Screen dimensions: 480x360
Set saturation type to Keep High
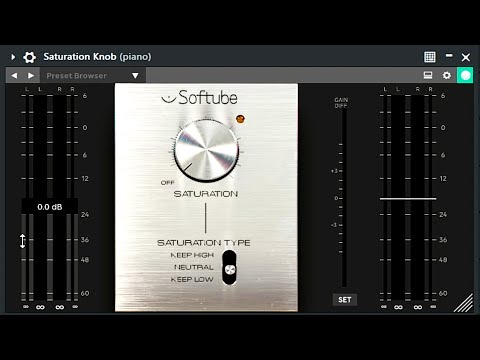(x=192, y=255)
